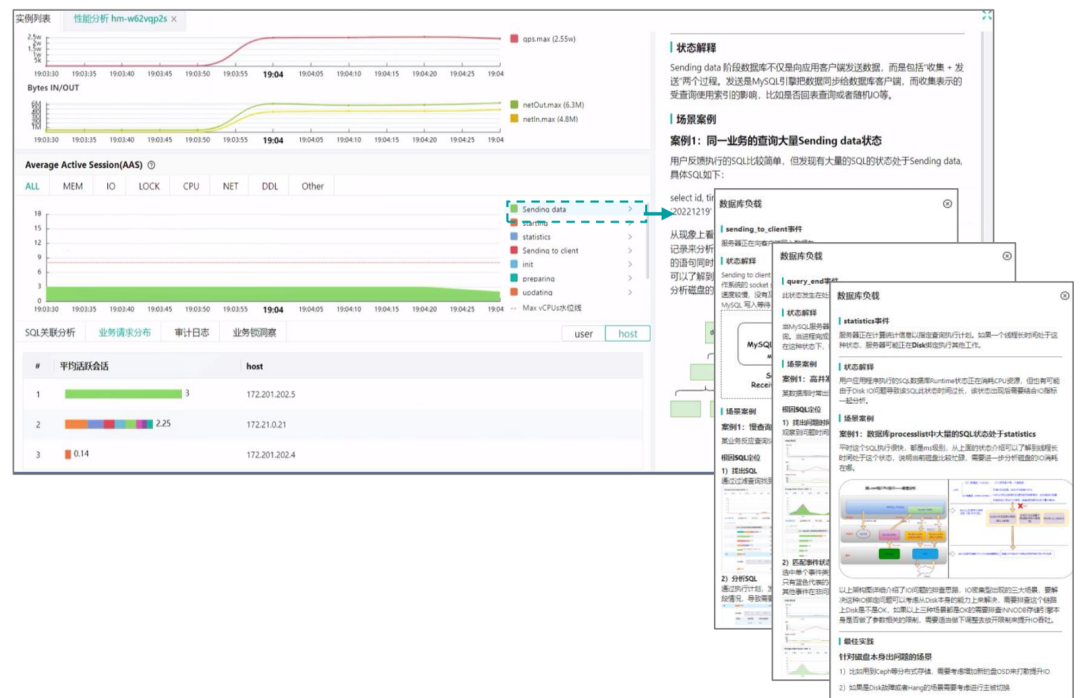Click the 针对磁盘本身出问题的场景 subheading

click(x=885, y=657)
